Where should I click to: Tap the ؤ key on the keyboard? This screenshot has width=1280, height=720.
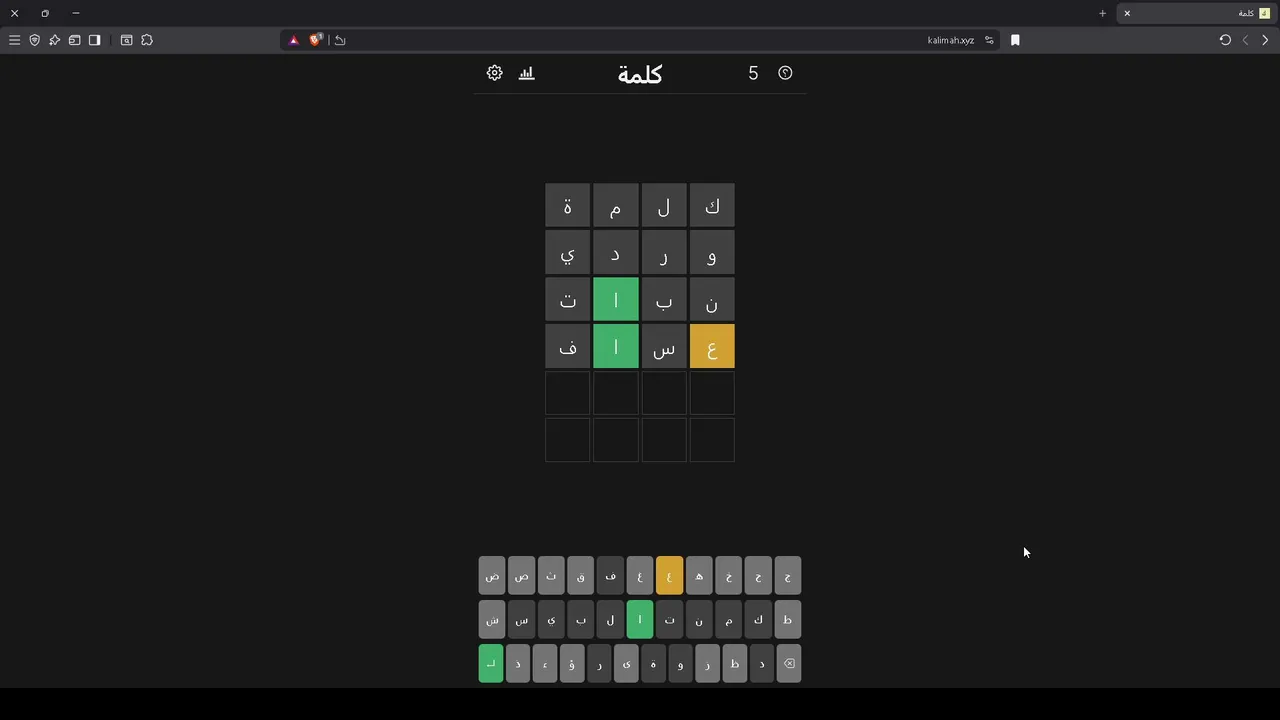point(572,663)
